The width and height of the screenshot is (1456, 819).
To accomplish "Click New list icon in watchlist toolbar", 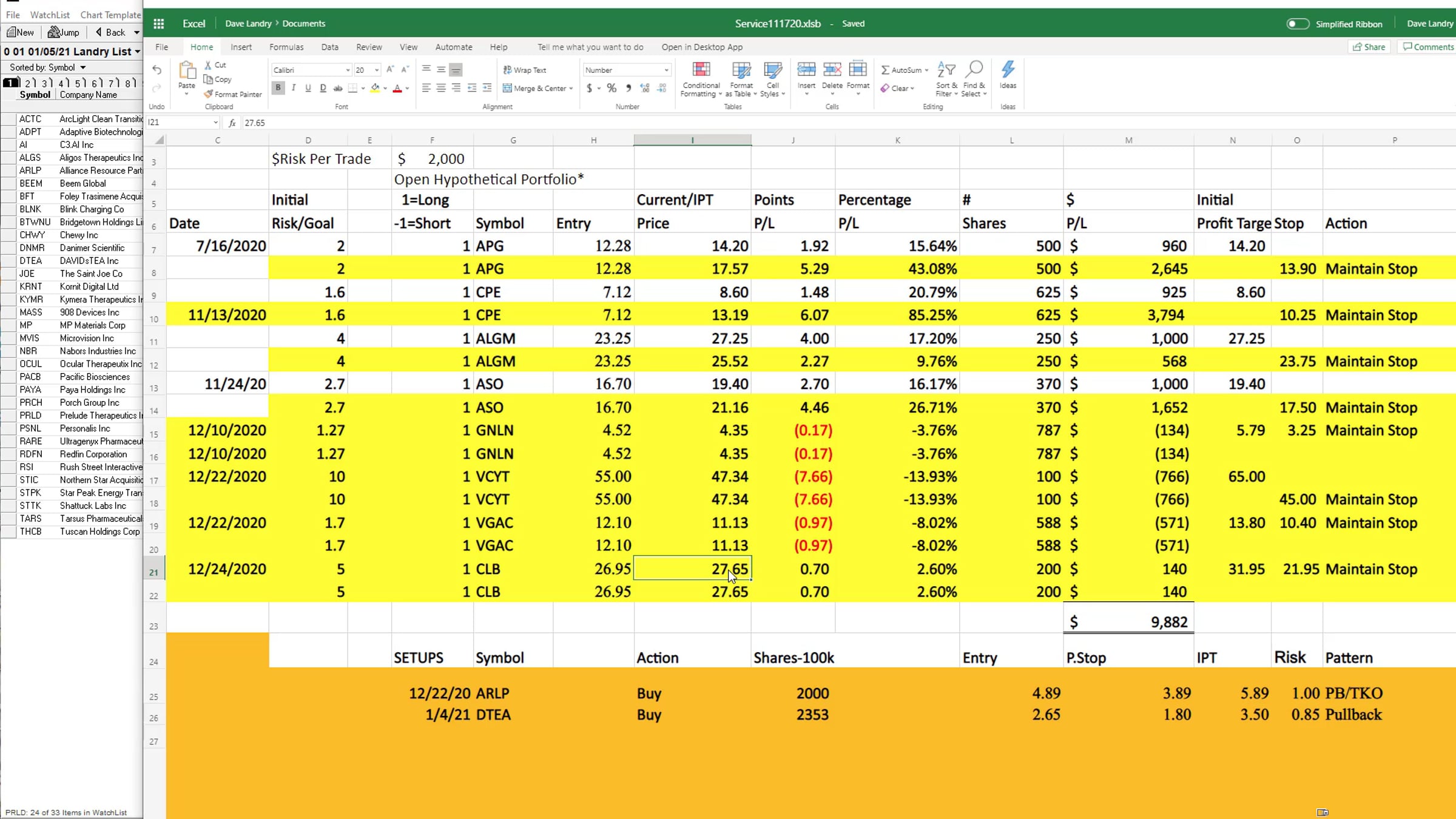I will [21, 32].
